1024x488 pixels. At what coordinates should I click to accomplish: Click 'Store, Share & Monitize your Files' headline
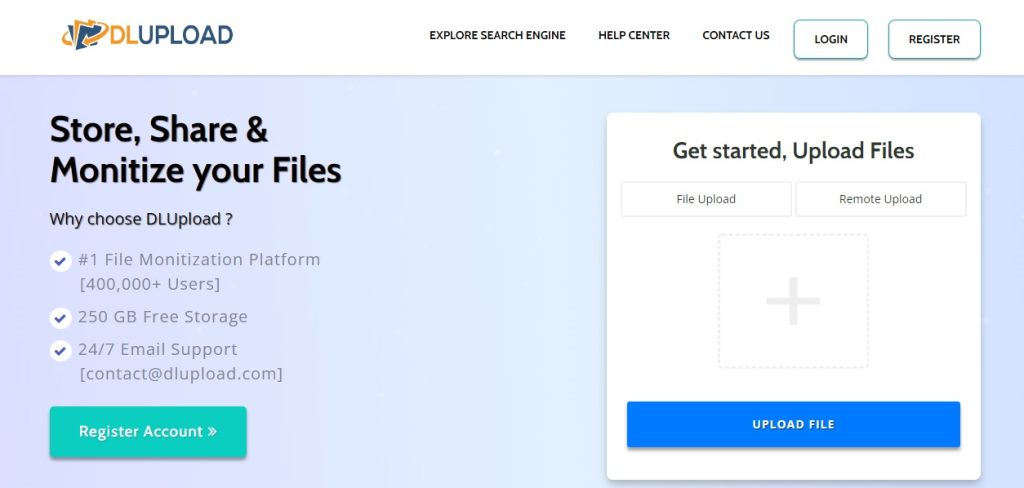click(195, 150)
